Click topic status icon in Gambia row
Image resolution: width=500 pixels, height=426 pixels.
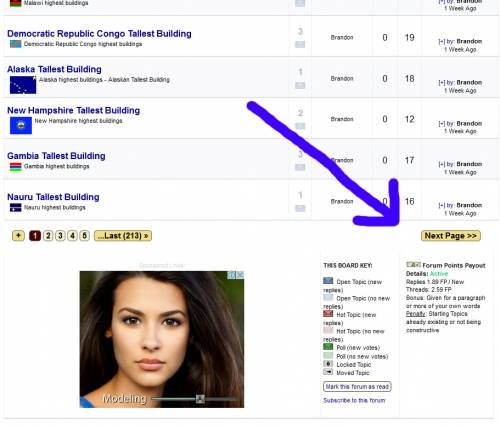point(300,167)
